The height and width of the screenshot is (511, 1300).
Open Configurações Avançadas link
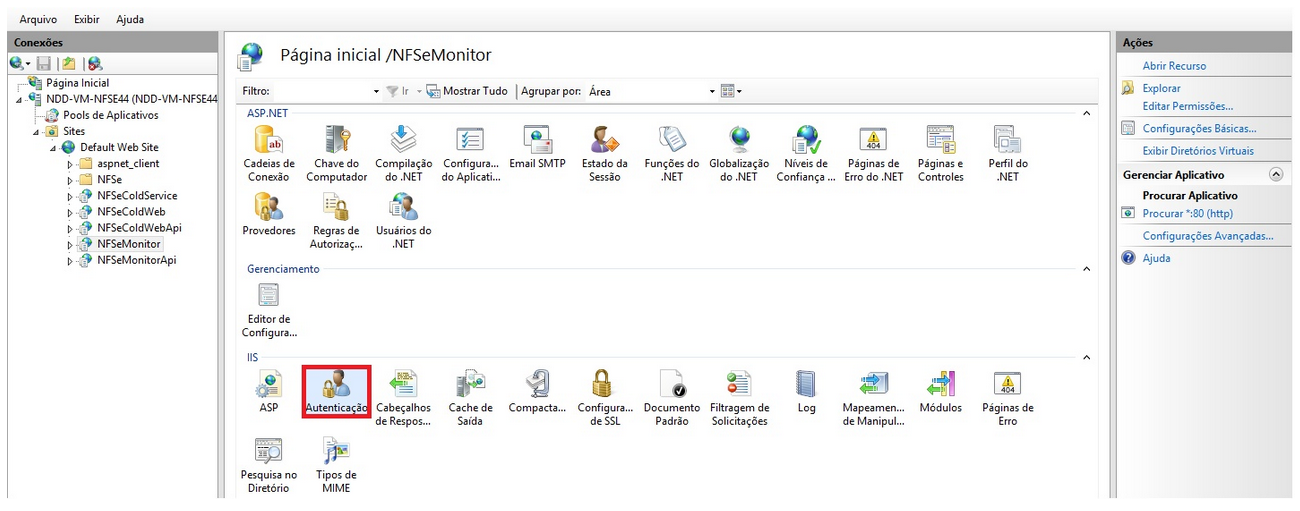(1208, 236)
